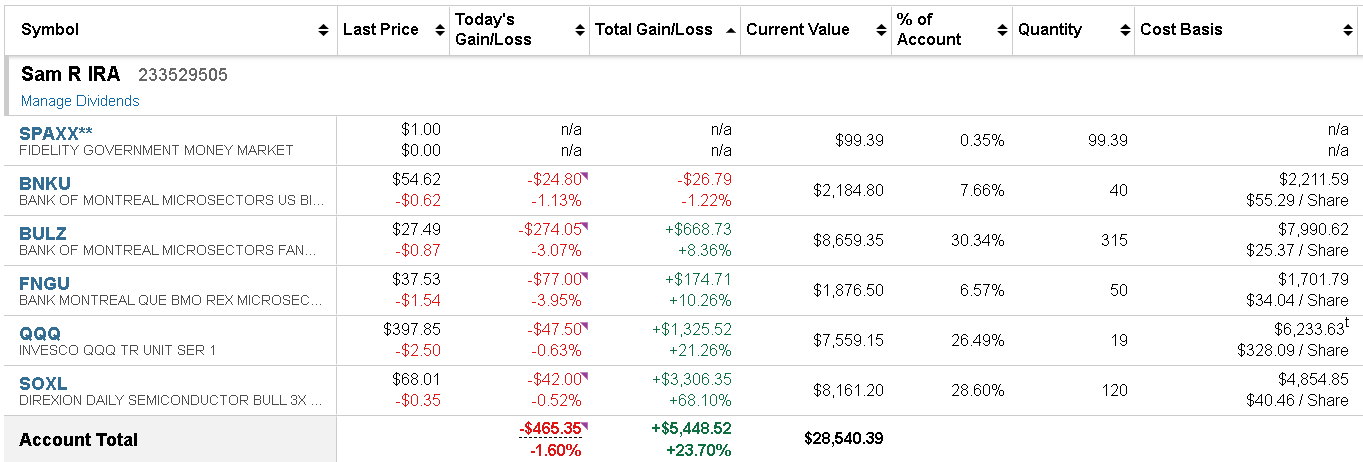Sort by Quantity column arrows
This screenshot has width=1363, height=462.
[1125, 30]
